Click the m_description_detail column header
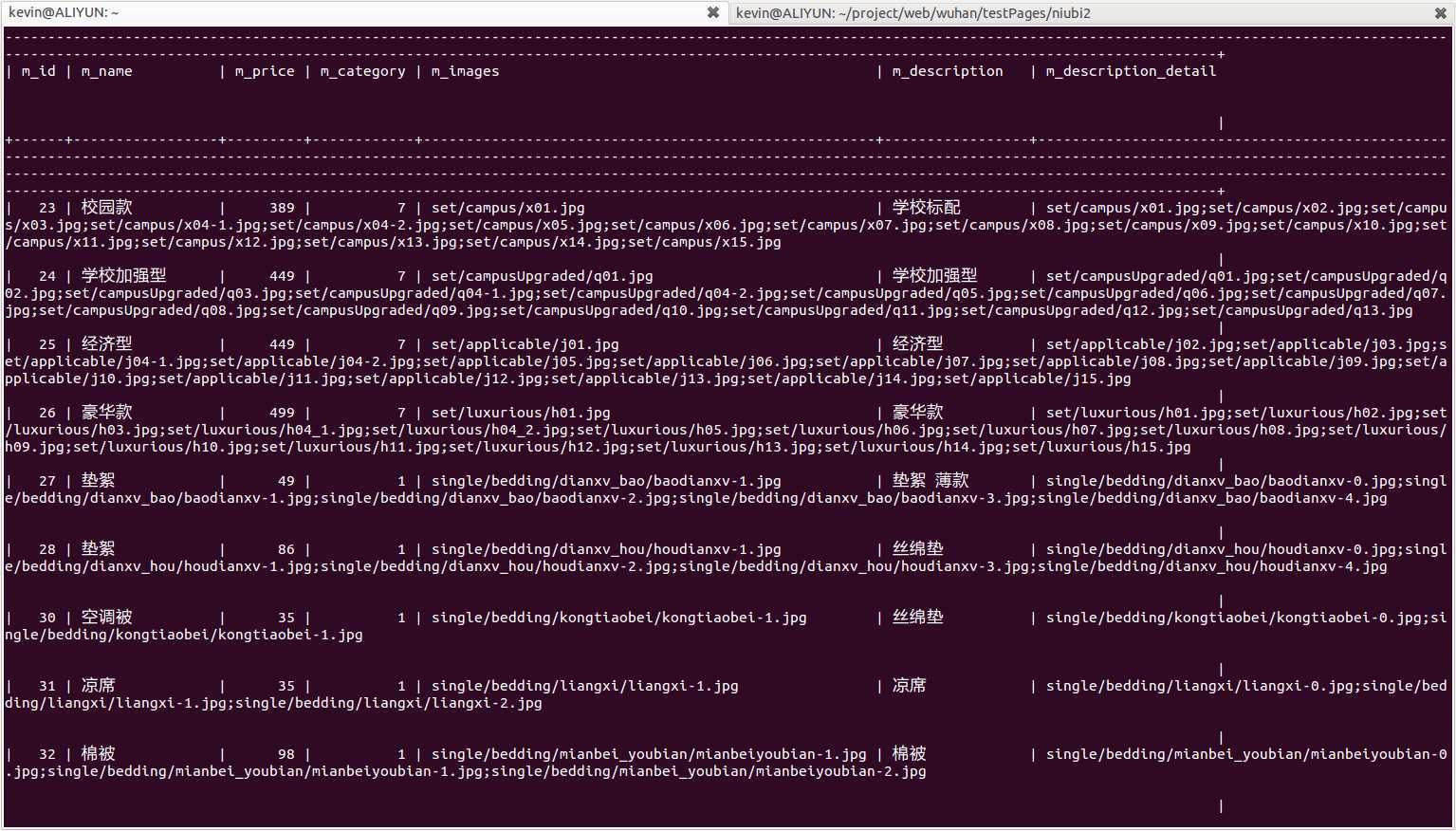The height and width of the screenshot is (831, 1456). (x=1131, y=71)
